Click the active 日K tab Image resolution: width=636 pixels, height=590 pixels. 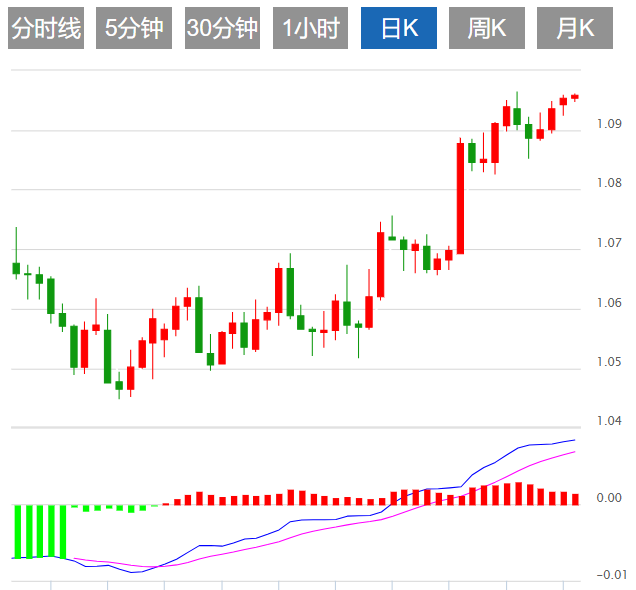point(399,28)
